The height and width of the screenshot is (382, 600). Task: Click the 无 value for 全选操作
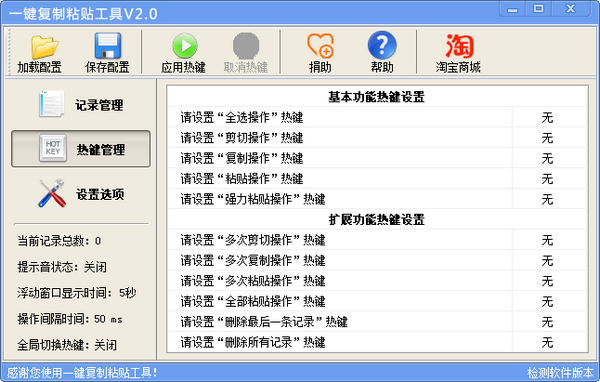pos(548,118)
